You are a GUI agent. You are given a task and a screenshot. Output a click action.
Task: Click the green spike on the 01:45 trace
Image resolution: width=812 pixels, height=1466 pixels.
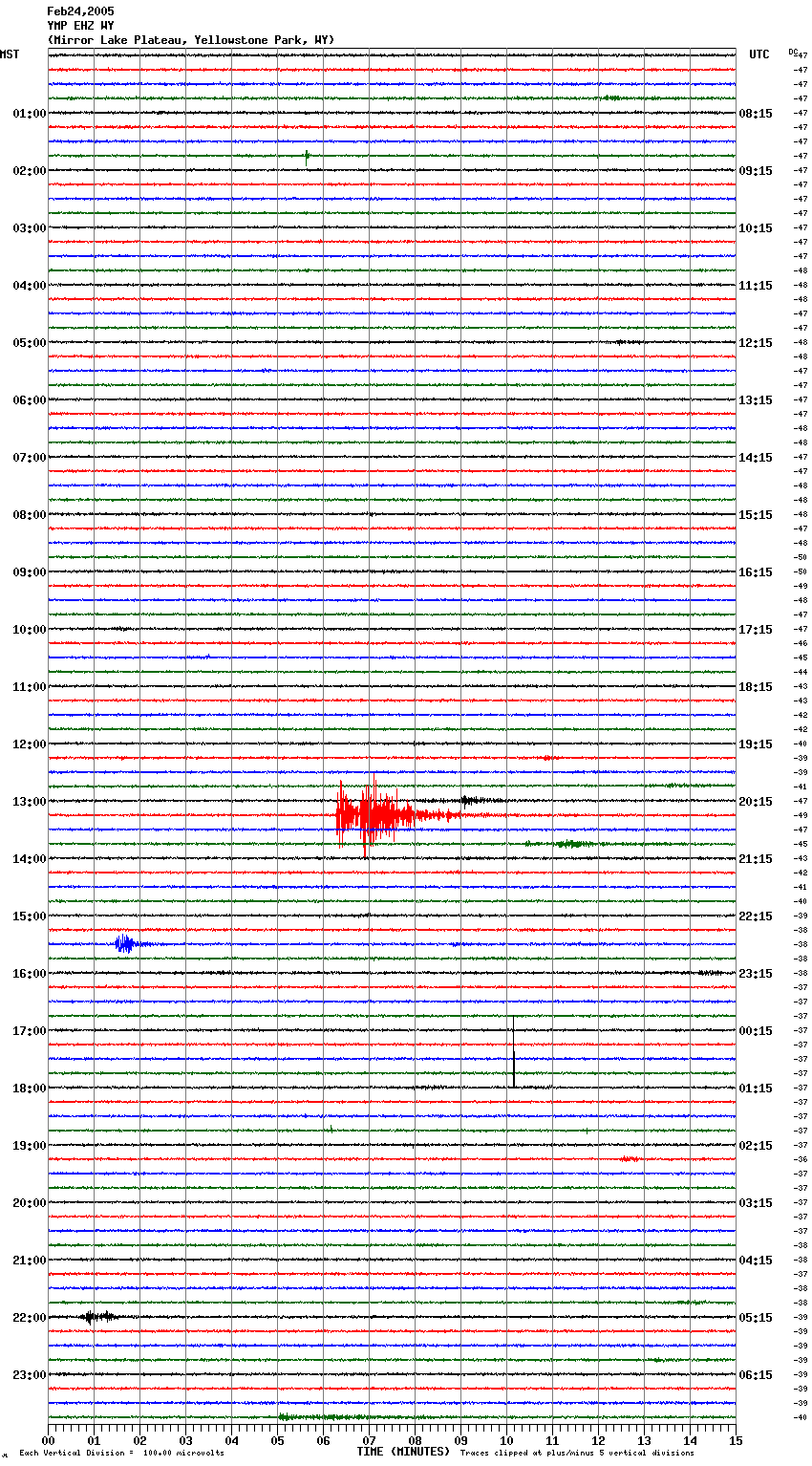[x=307, y=158]
